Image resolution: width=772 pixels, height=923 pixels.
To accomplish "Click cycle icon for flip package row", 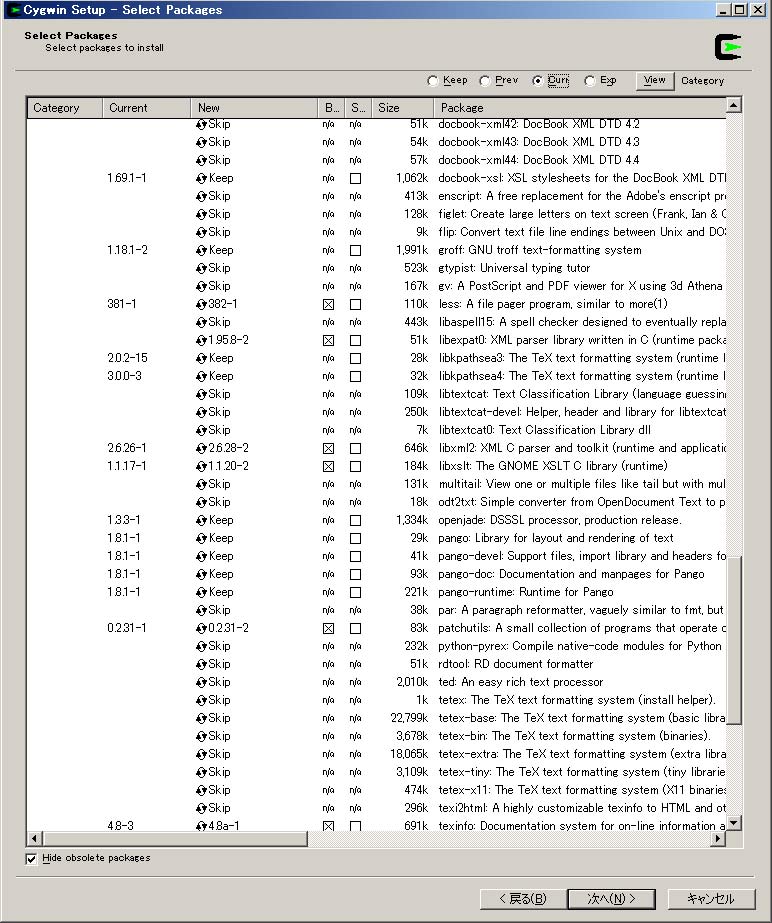I will click(201, 232).
